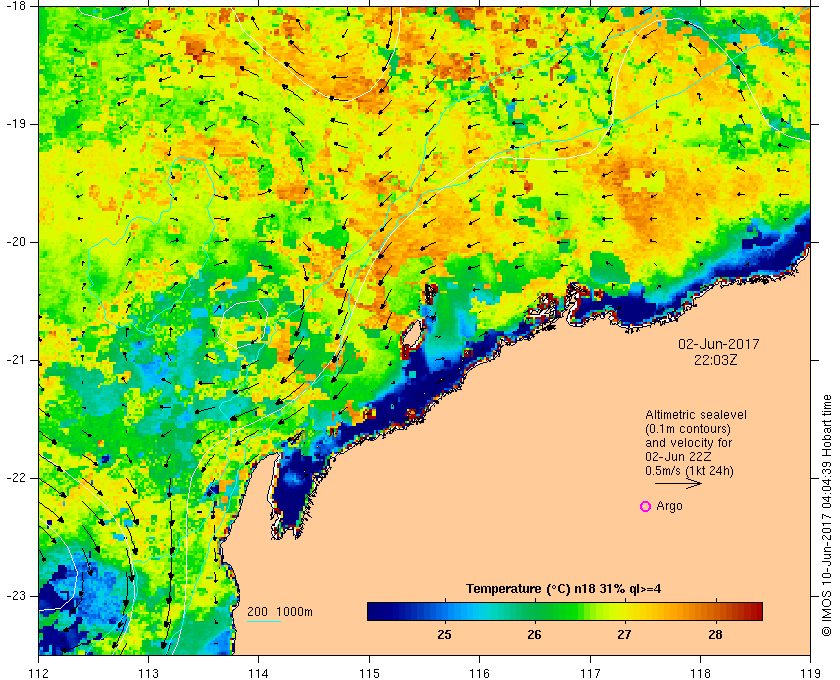Click the date text '02-Jun-2017'
The width and height of the screenshot is (840, 680).
pos(718,344)
